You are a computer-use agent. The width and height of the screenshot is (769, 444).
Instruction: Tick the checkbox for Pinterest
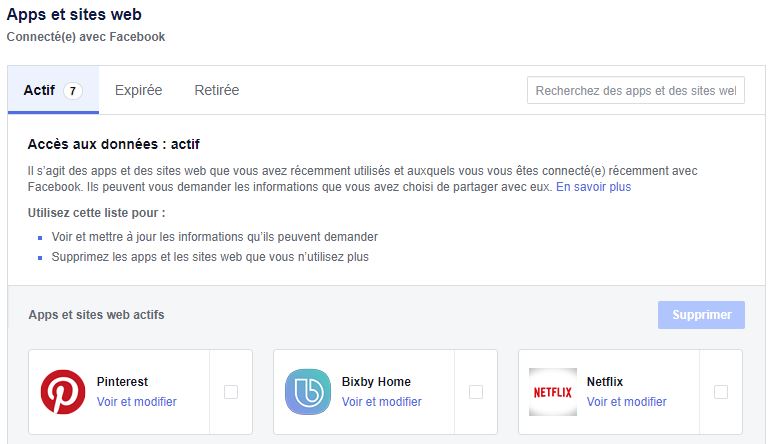pos(231,392)
